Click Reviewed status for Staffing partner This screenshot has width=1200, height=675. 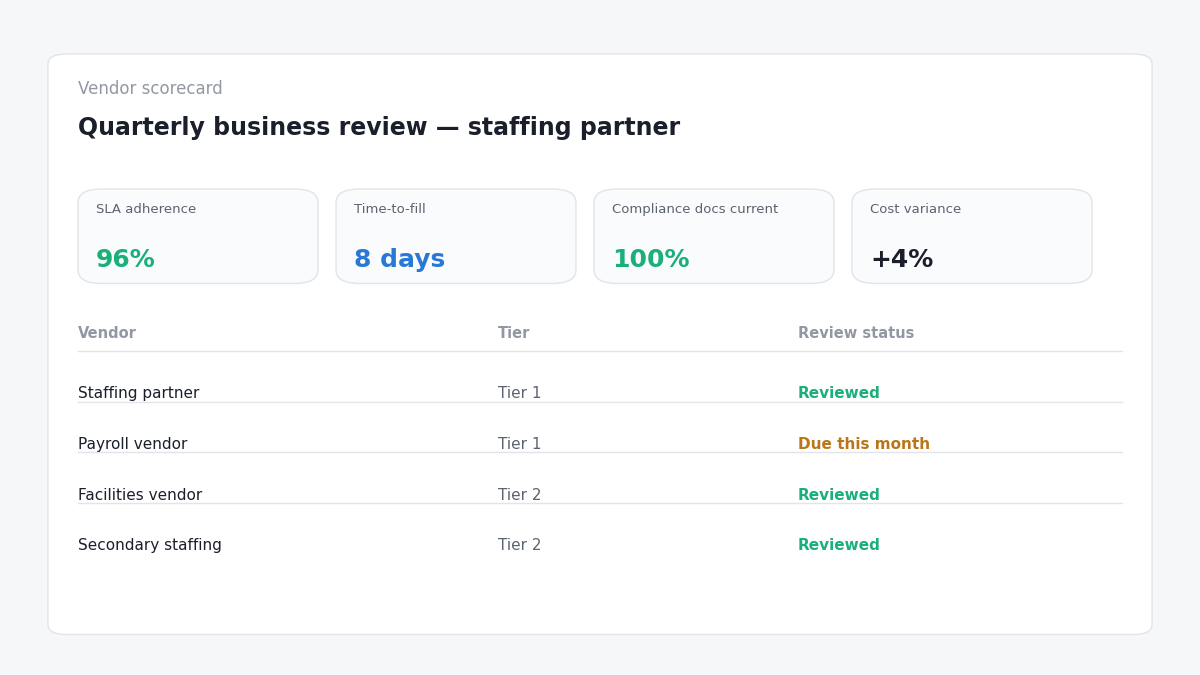839,393
